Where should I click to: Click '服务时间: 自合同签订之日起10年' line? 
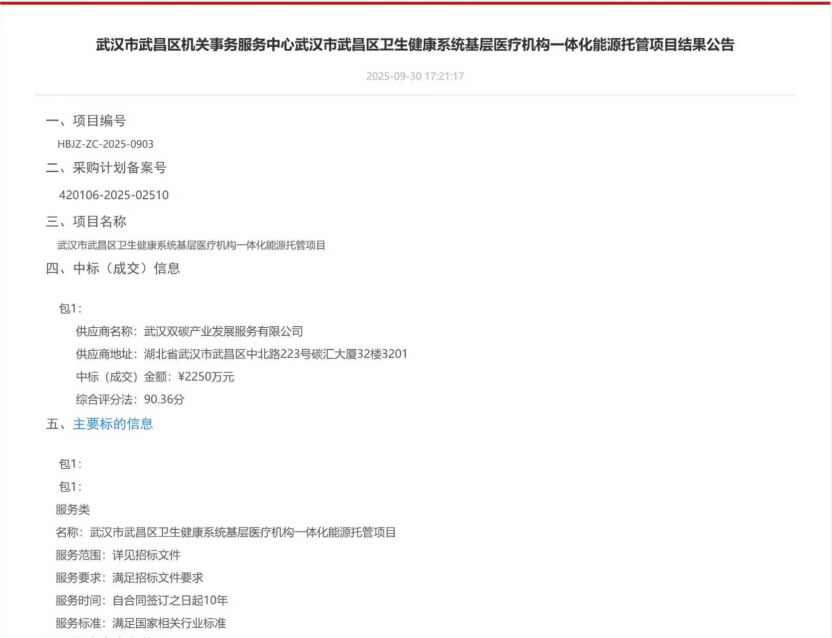[x=142, y=600]
